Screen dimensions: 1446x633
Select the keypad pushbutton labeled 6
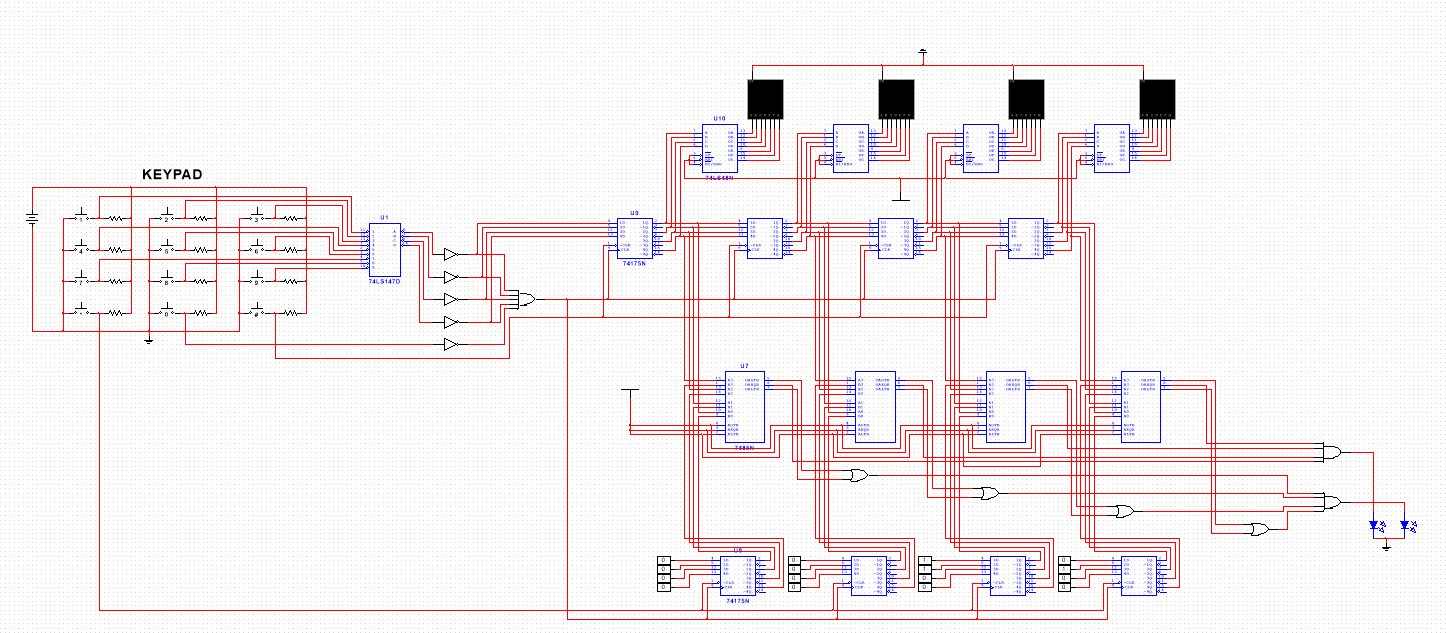click(257, 245)
